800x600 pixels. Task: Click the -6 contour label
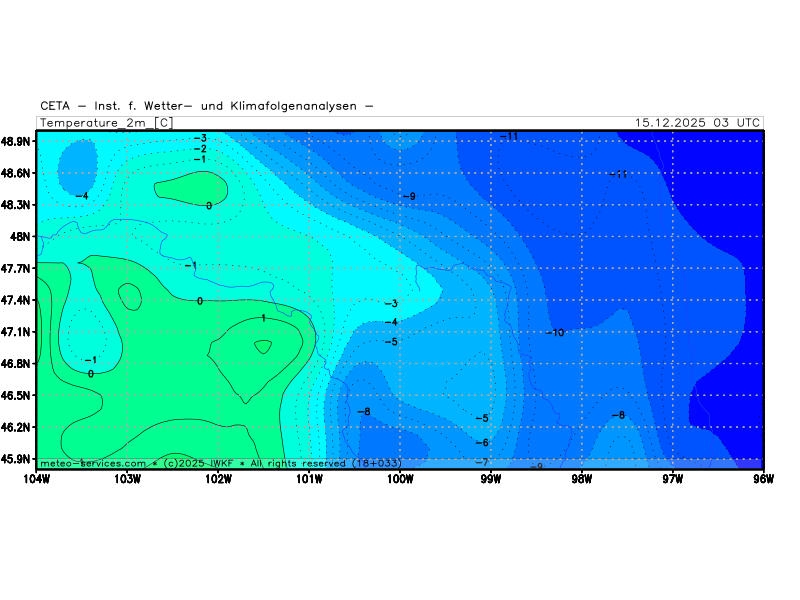481,443
